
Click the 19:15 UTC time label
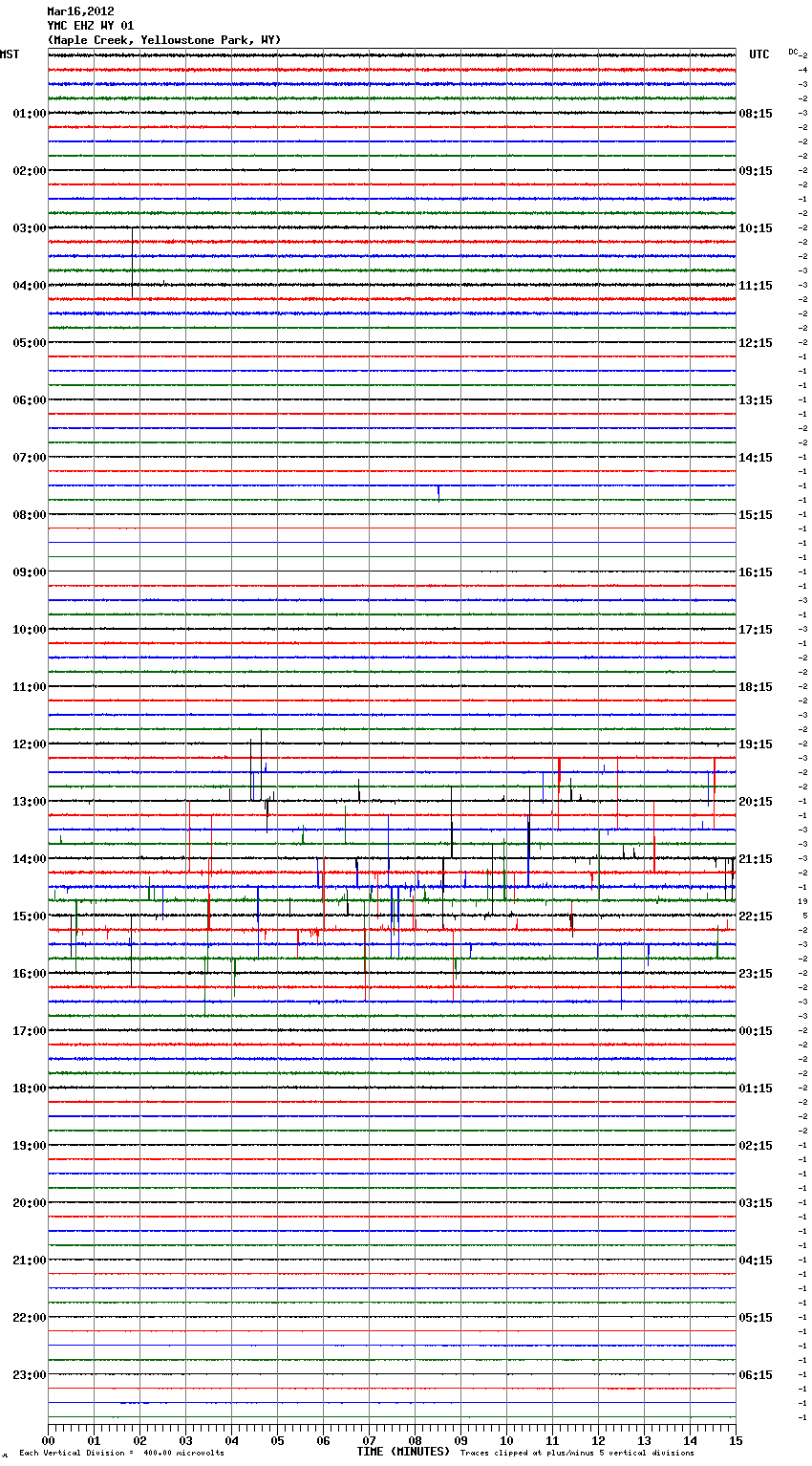[x=756, y=744]
